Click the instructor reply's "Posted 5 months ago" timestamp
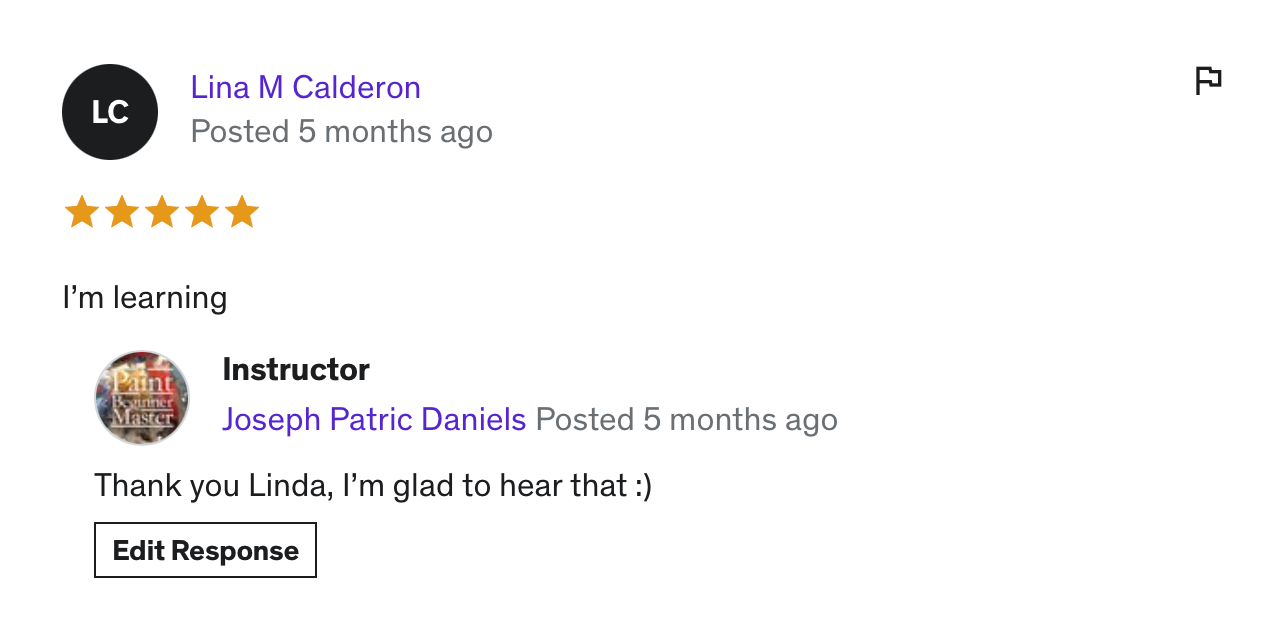Screen dimensions: 1288x642 tap(687, 420)
